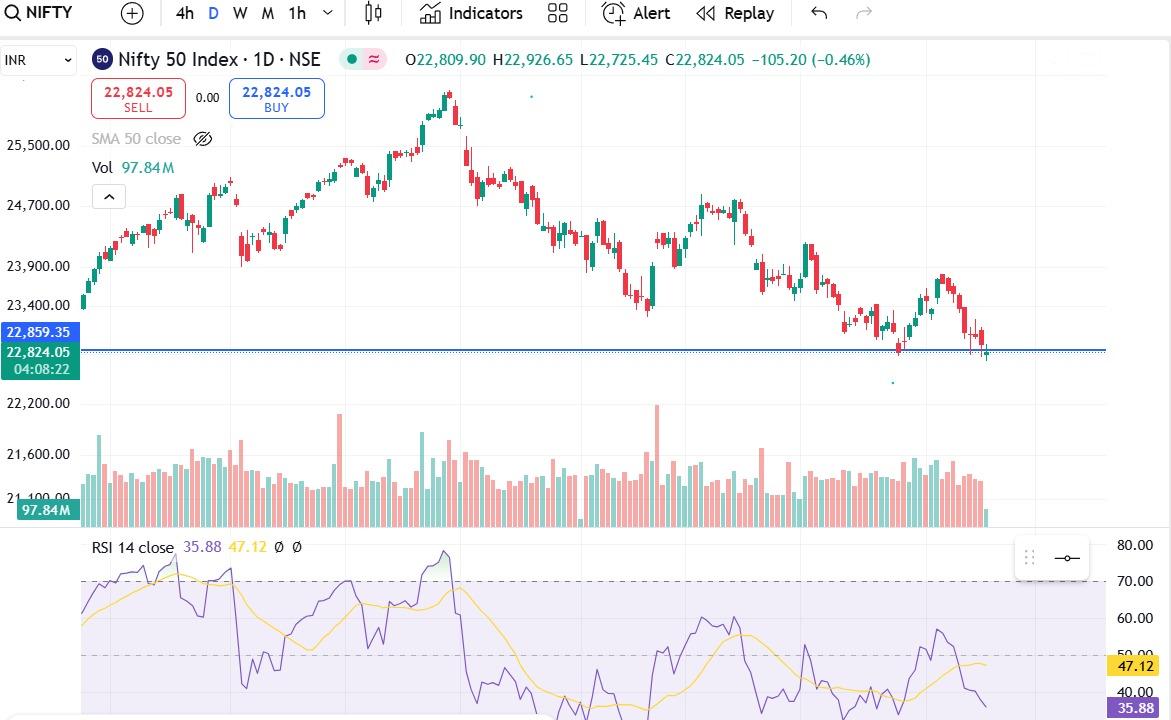
Task: Select the monthly M timeframe
Action: (x=267, y=13)
